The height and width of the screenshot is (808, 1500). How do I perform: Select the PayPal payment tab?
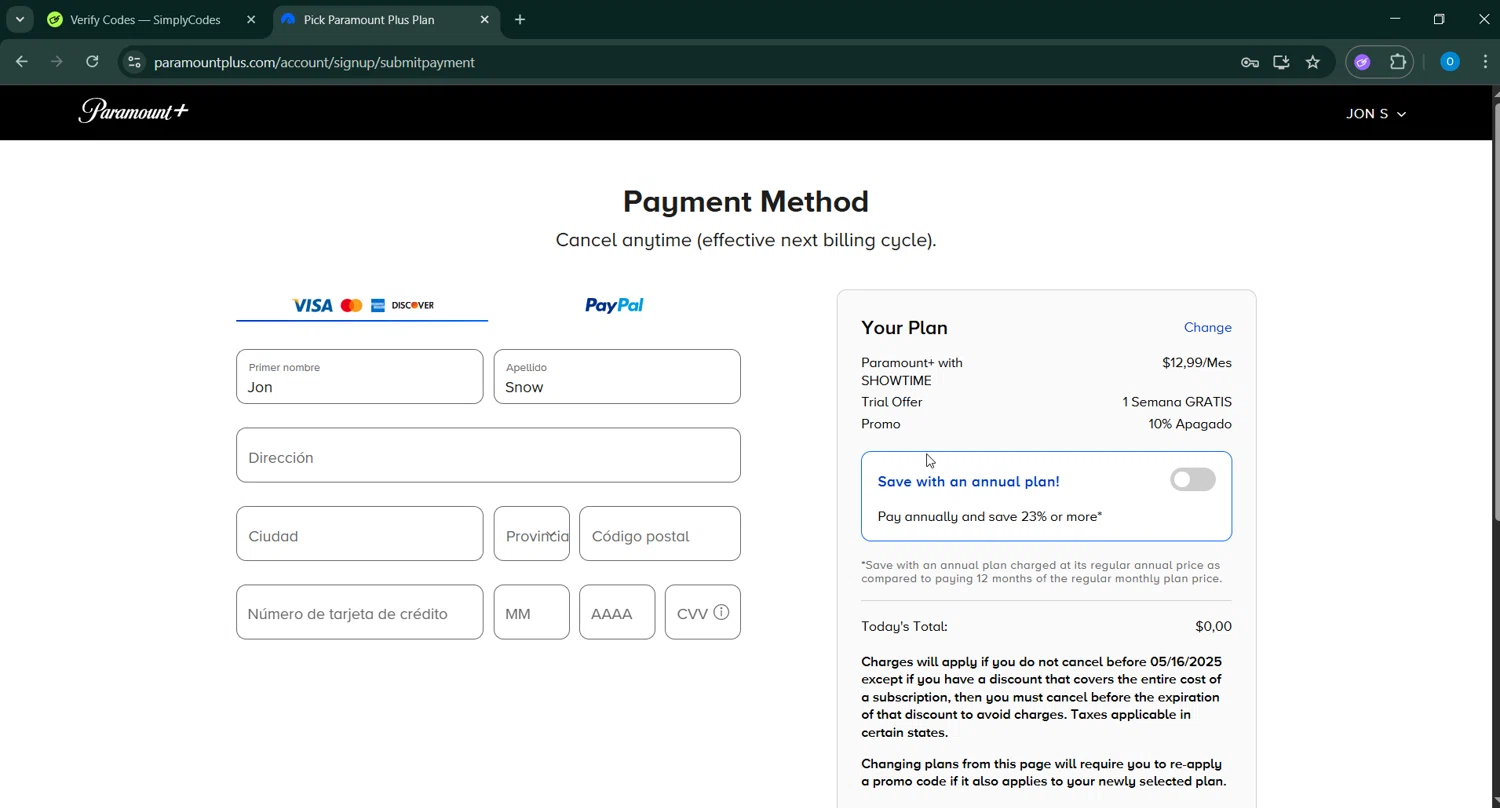point(614,305)
